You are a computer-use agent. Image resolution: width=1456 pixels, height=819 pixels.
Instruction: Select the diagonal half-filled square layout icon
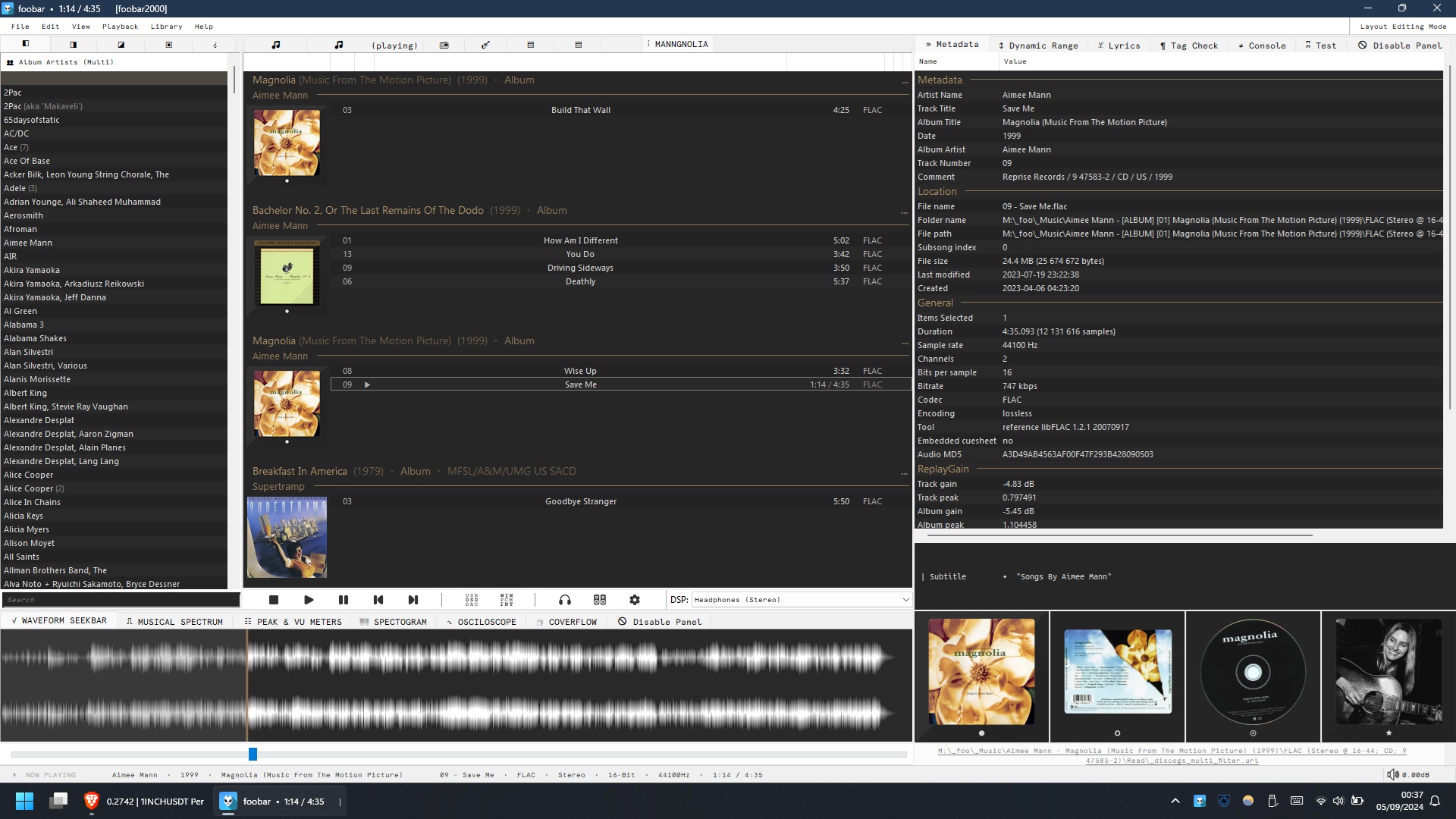click(x=121, y=45)
